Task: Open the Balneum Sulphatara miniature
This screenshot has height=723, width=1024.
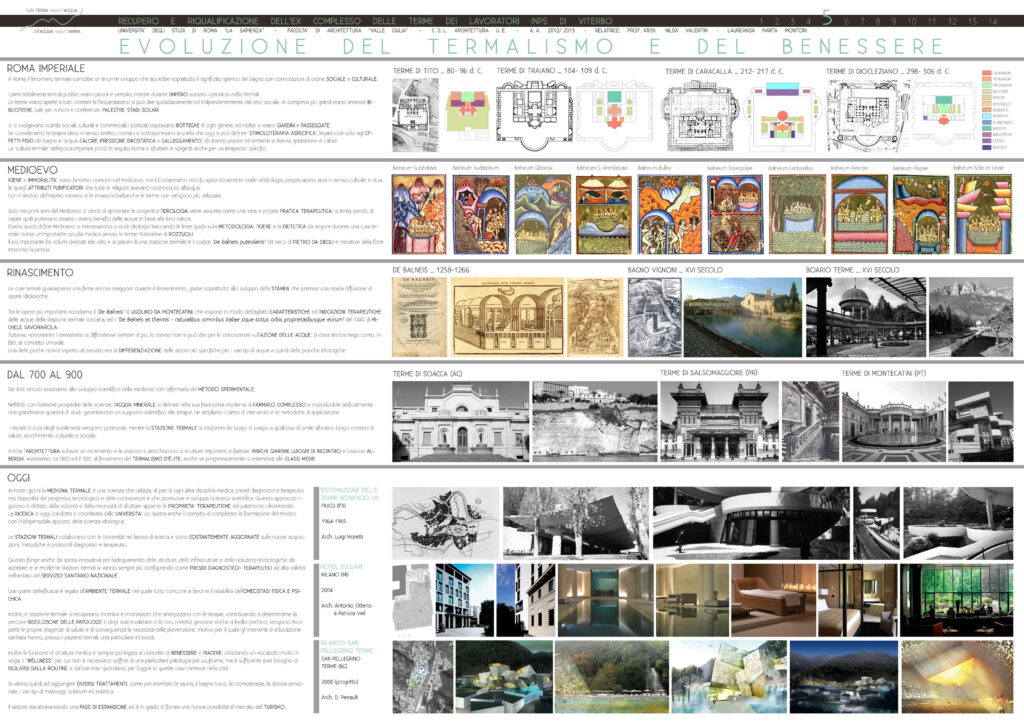Action: click(419, 214)
